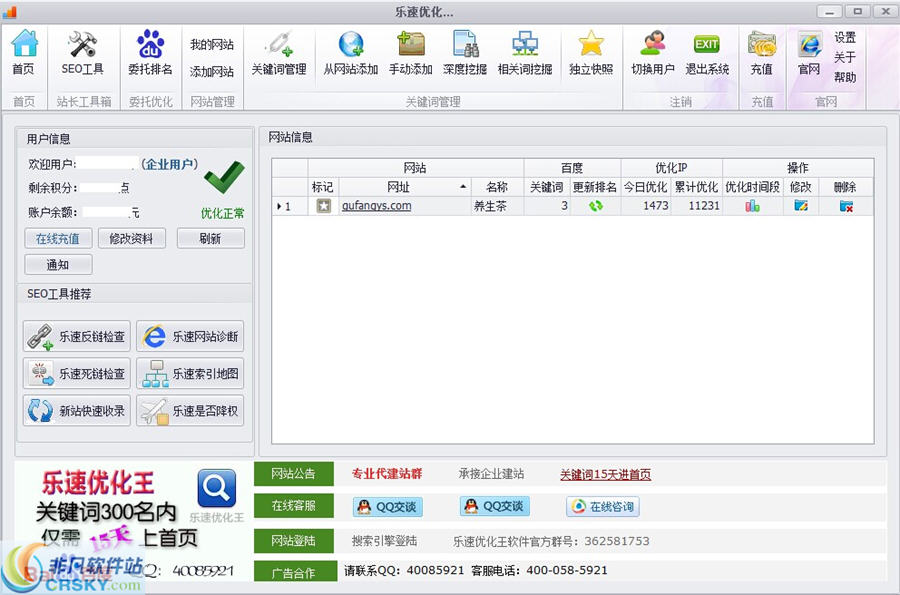This screenshot has height=595, width=900.
Task: Click the 名称 column header
Action: pos(496,187)
